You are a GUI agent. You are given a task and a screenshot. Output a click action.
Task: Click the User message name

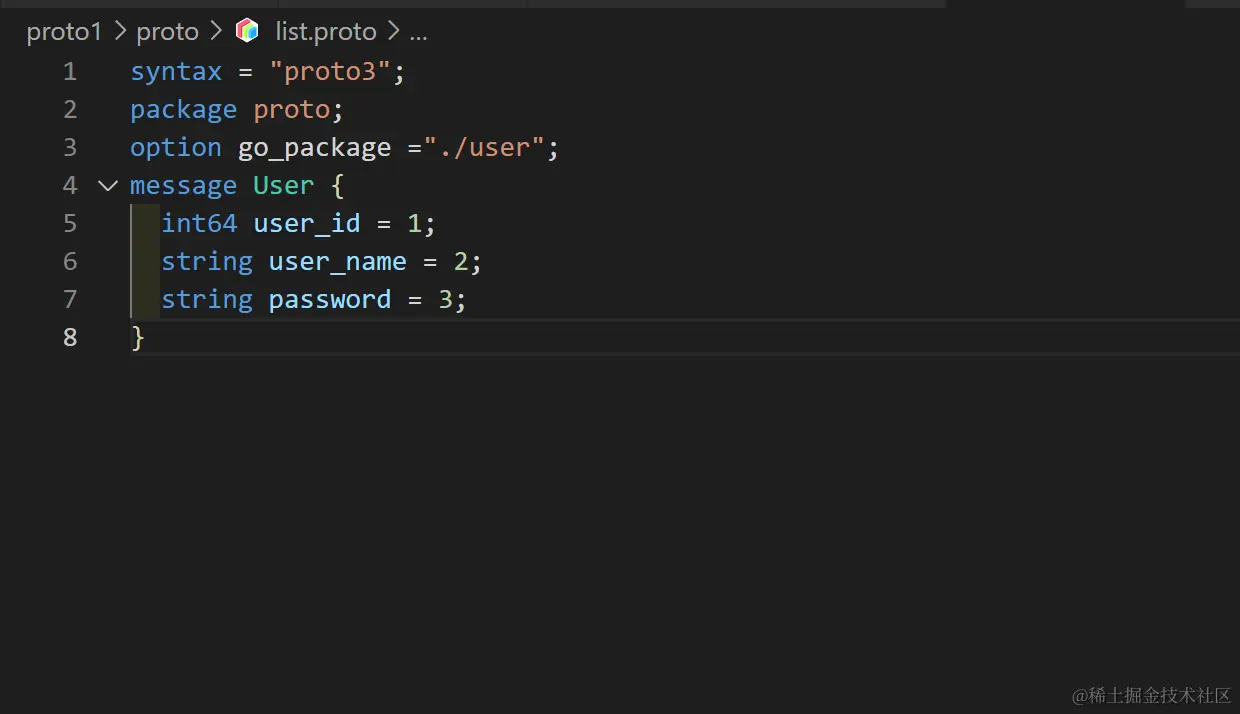pyautogui.click(x=284, y=185)
